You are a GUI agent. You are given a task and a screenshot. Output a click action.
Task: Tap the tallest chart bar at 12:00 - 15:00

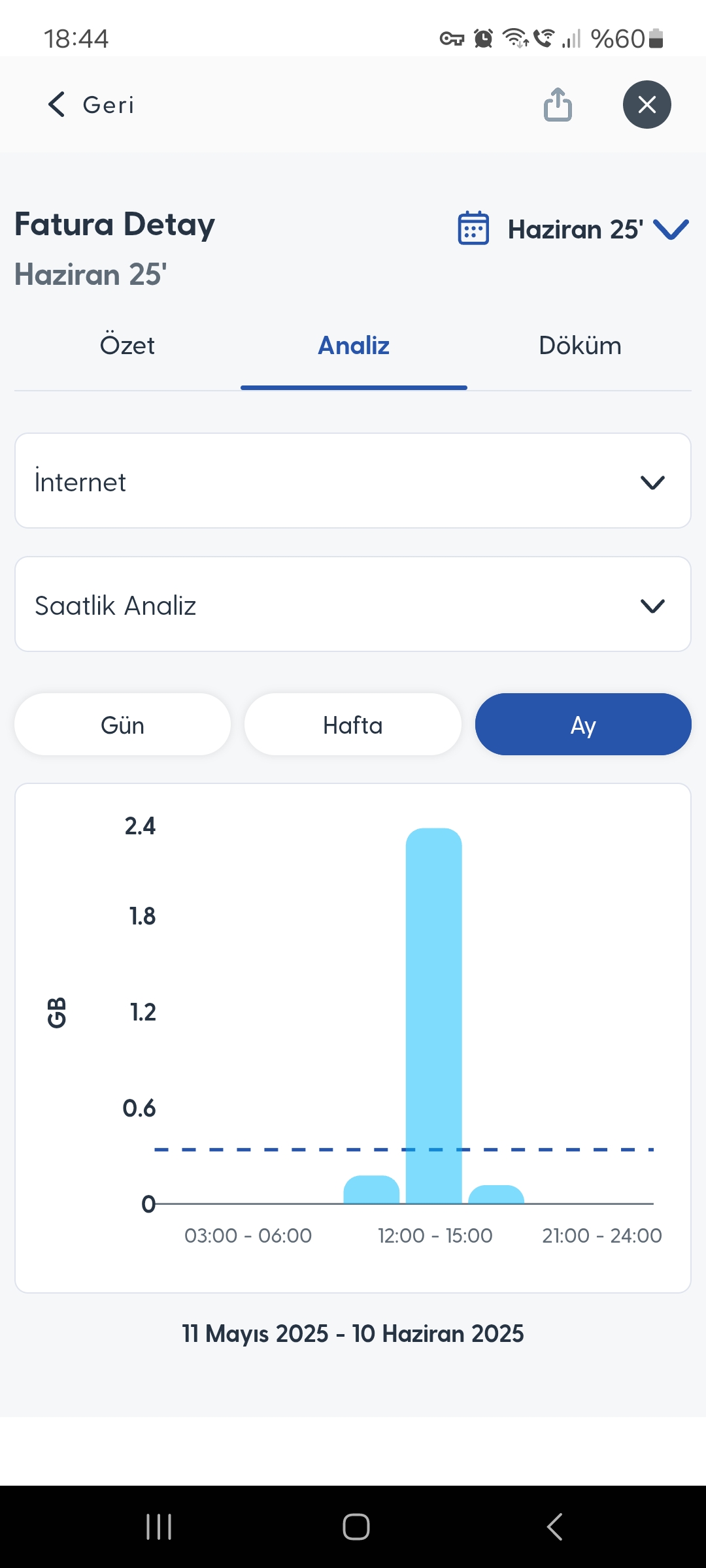point(434,1015)
